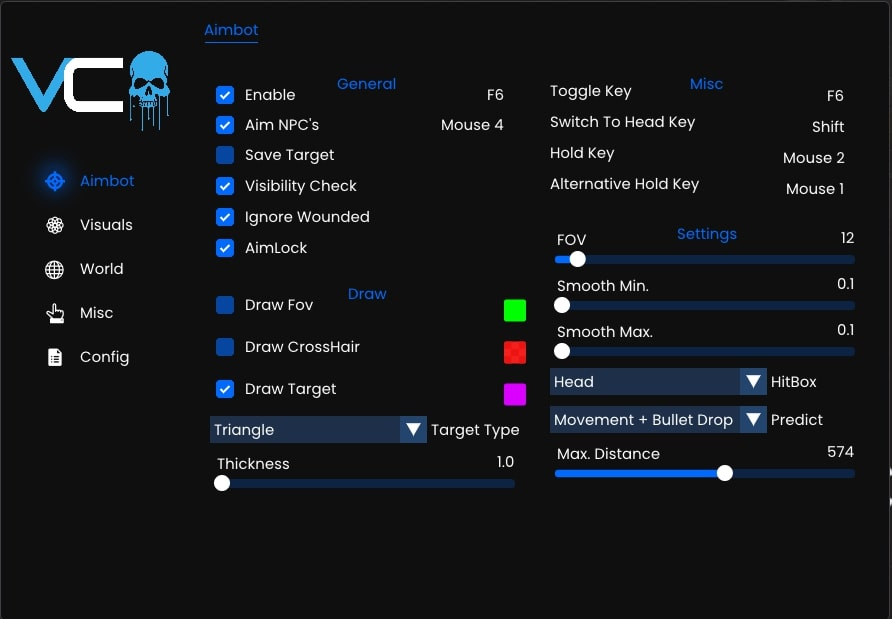This screenshot has width=892, height=619.
Task: Expand the HitBox Head dropdown
Action: (x=658, y=382)
